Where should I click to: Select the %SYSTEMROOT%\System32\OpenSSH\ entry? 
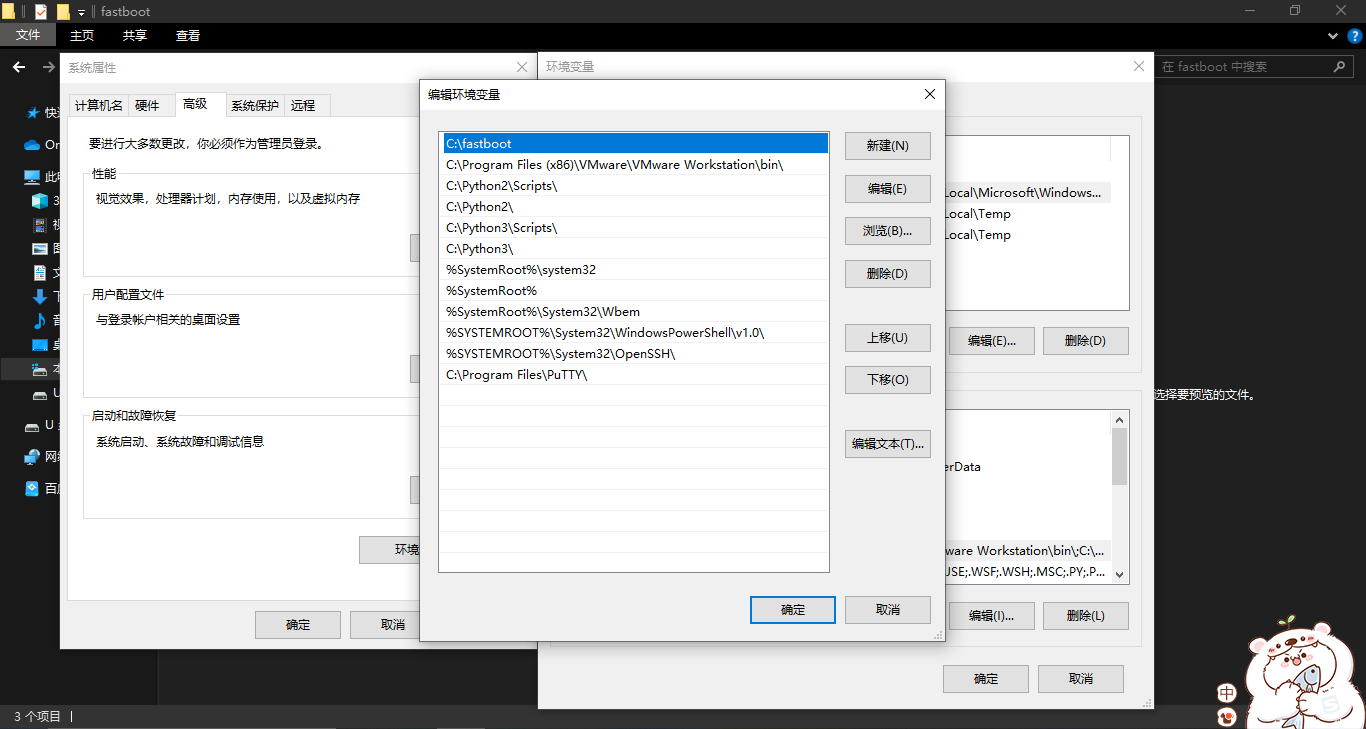click(x=634, y=354)
